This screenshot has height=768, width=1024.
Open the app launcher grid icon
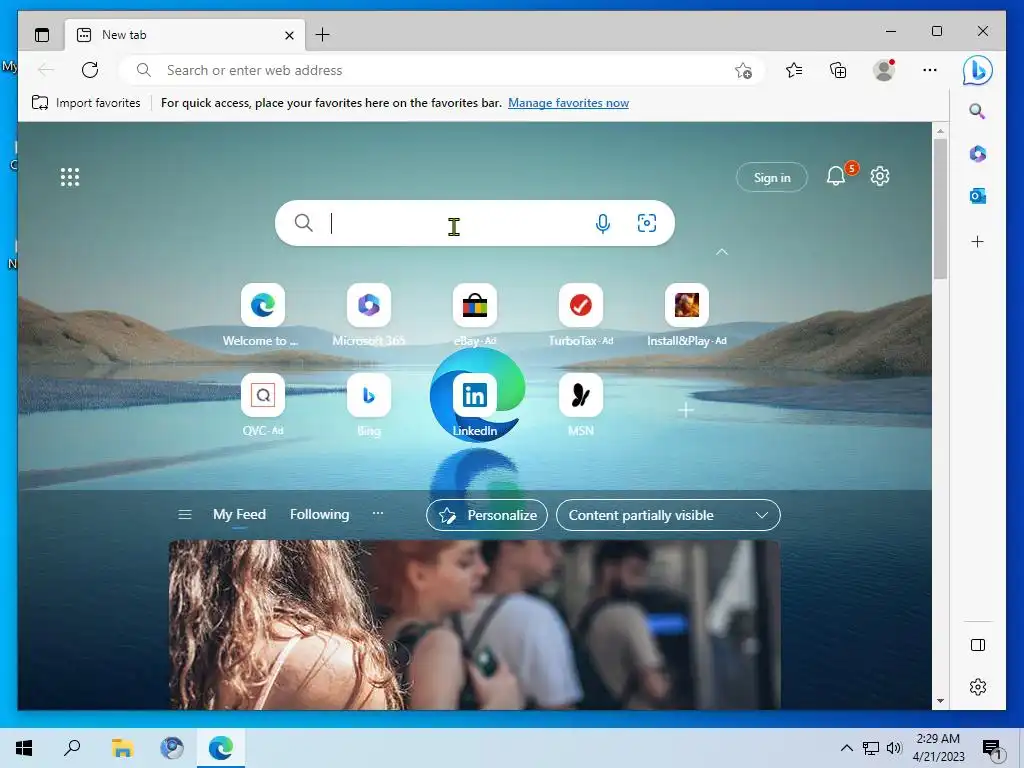tap(70, 177)
